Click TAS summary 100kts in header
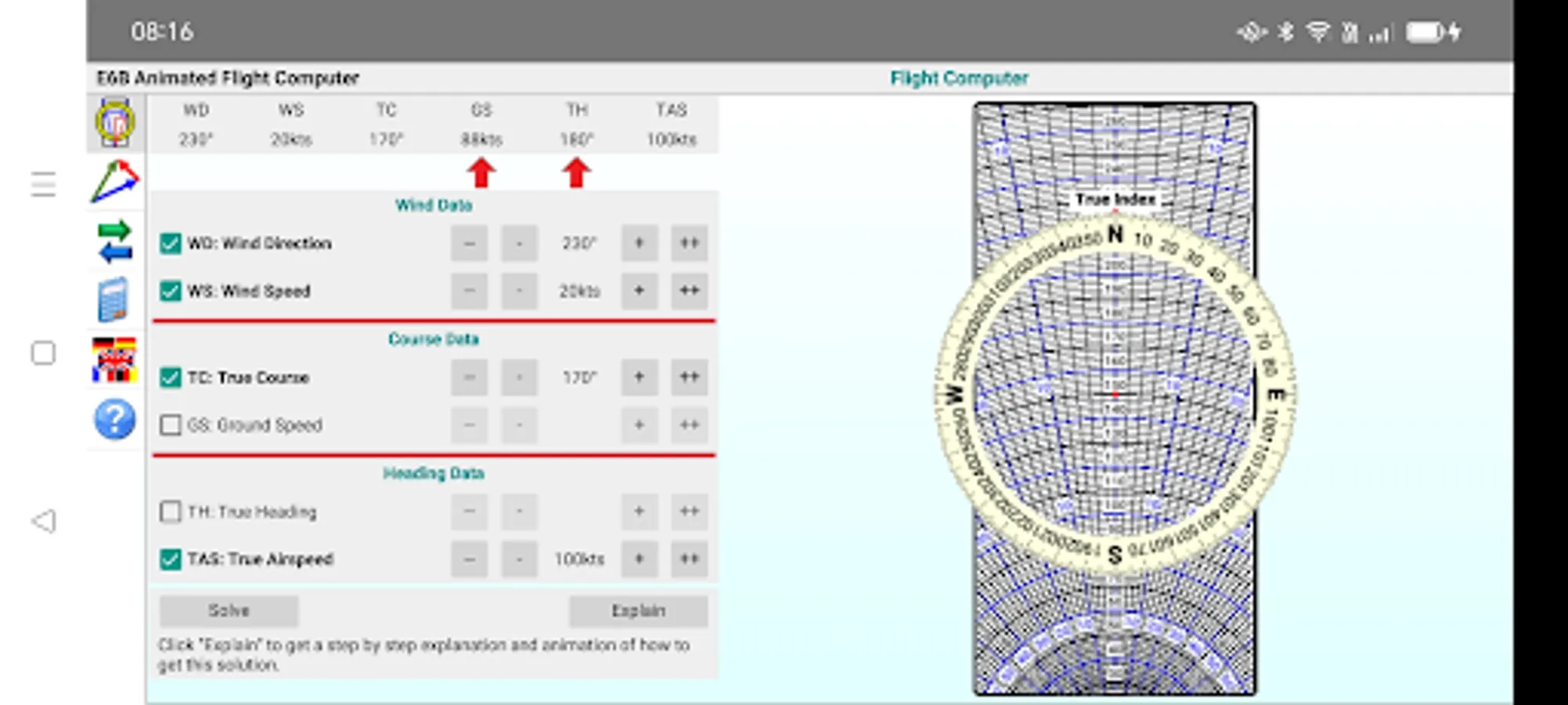This screenshot has width=1568, height=705. click(x=672, y=139)
